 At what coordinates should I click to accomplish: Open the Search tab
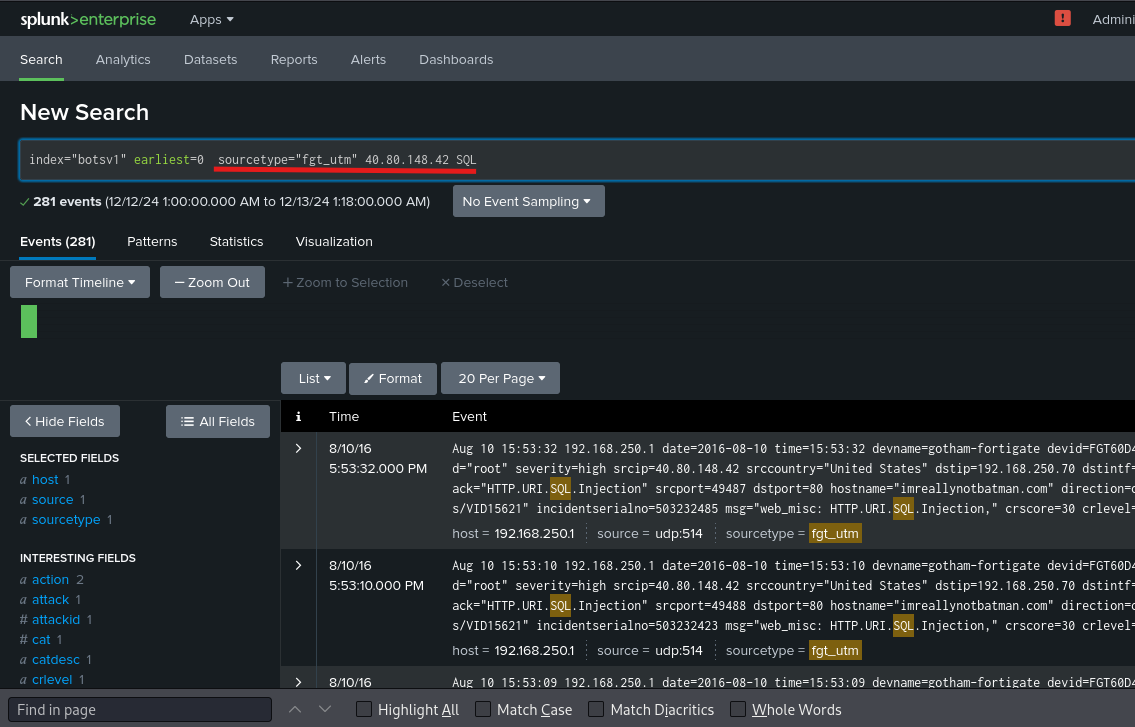[x=41, y=59]
